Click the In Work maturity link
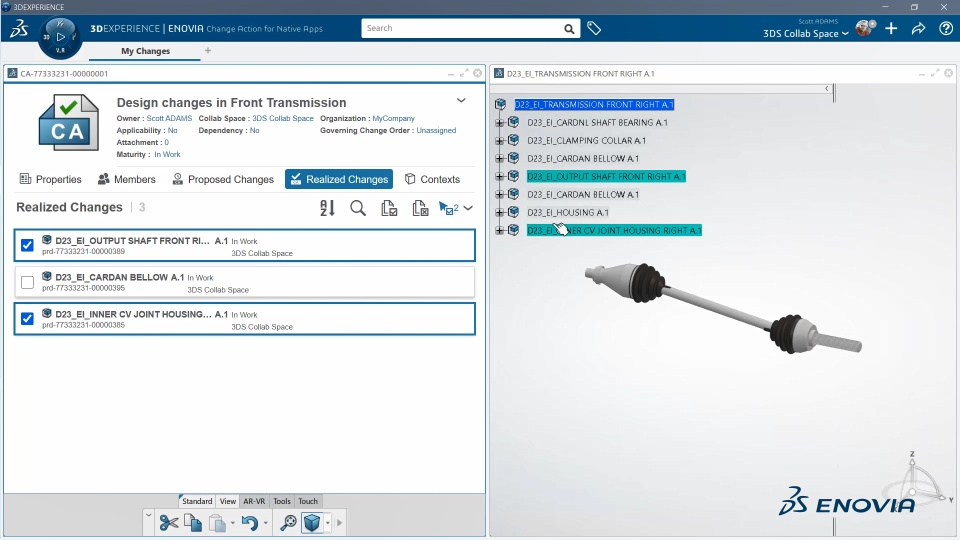This screenshot has width=960, height=540. pos(167,154)
